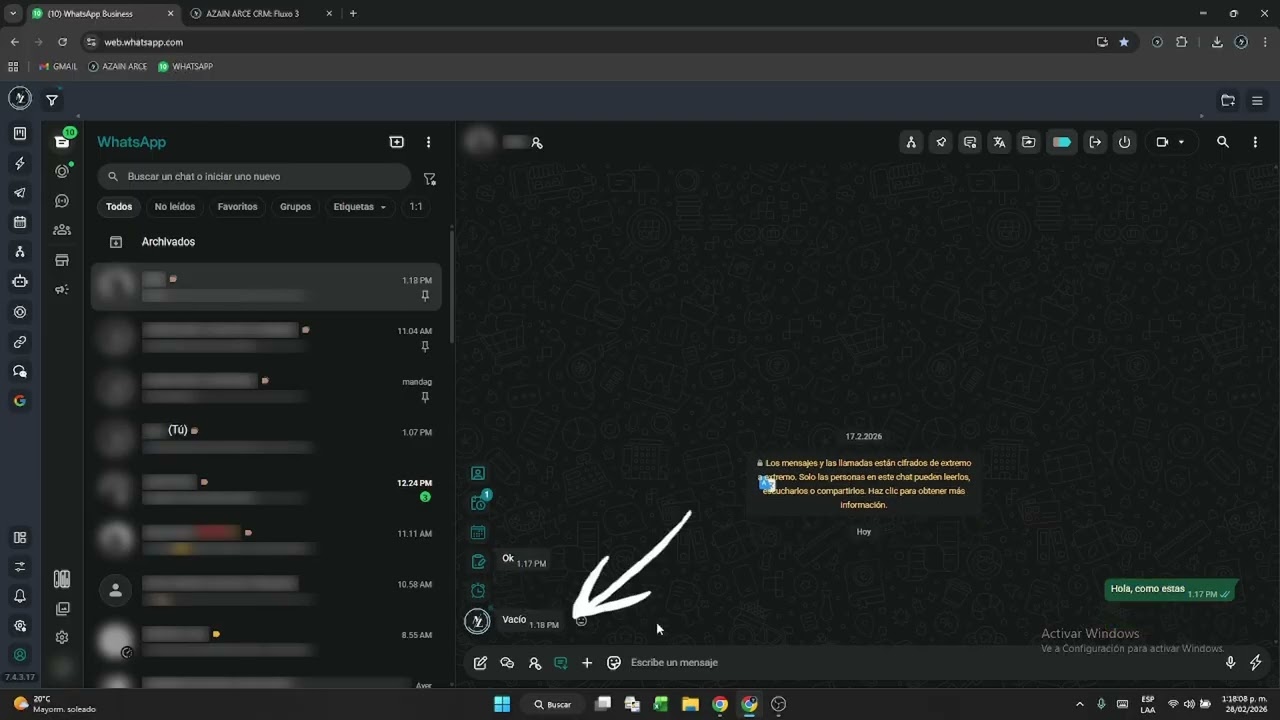Click the microphone voice message icon
Image resolution: width=1280 pixels, height=720 pixels.
click(1230, 662)
